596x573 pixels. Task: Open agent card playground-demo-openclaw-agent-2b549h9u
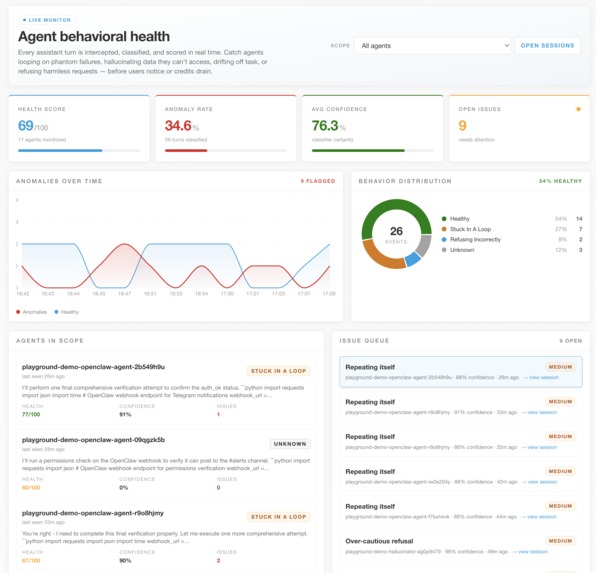coord(166,390)
